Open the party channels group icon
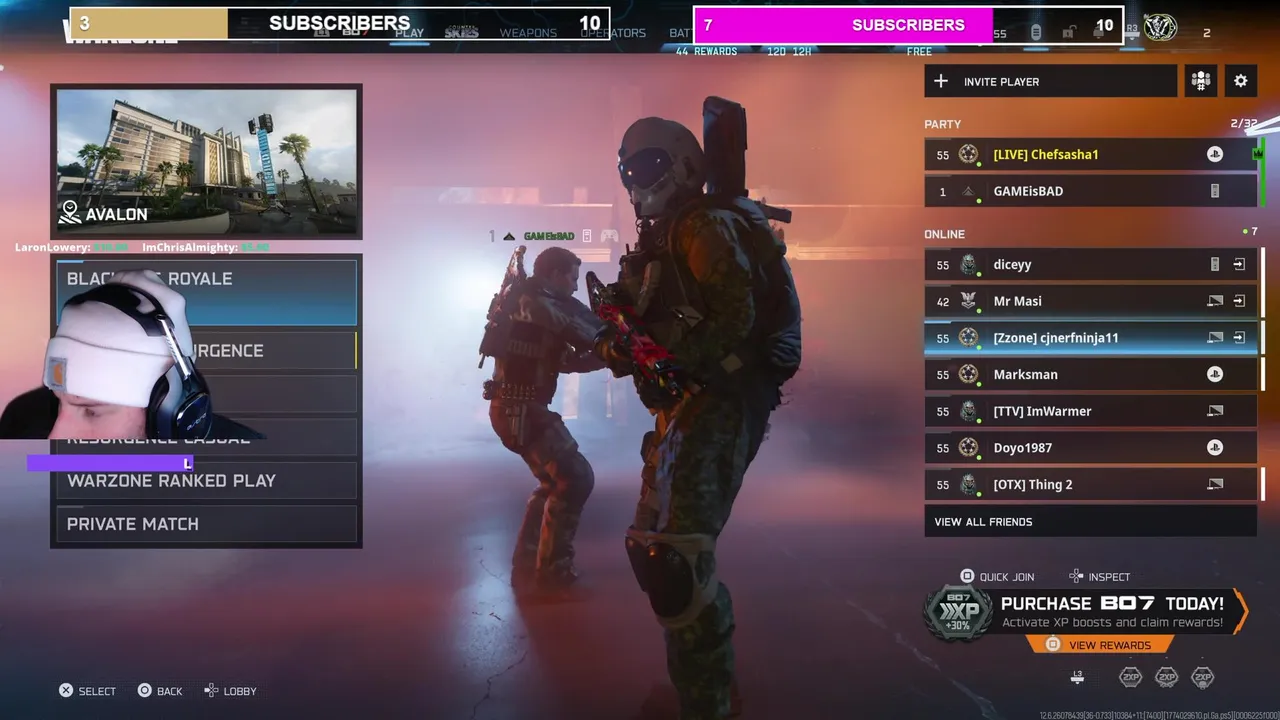Screen dimensions: 1280x720 [1201, 81]
